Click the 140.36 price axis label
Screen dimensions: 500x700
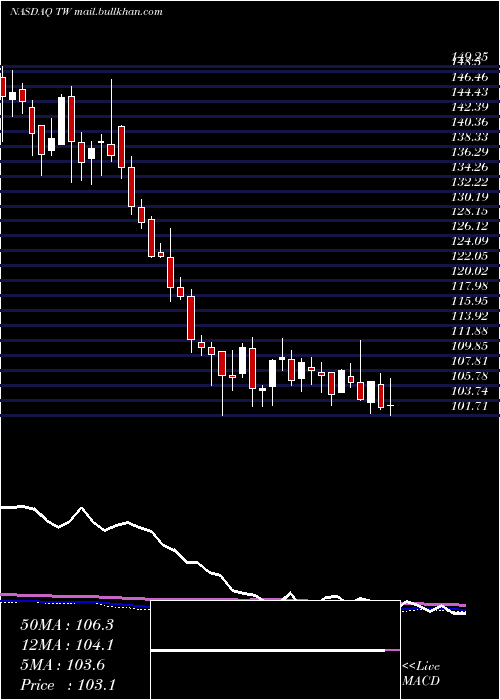click(x=472, y=122)
